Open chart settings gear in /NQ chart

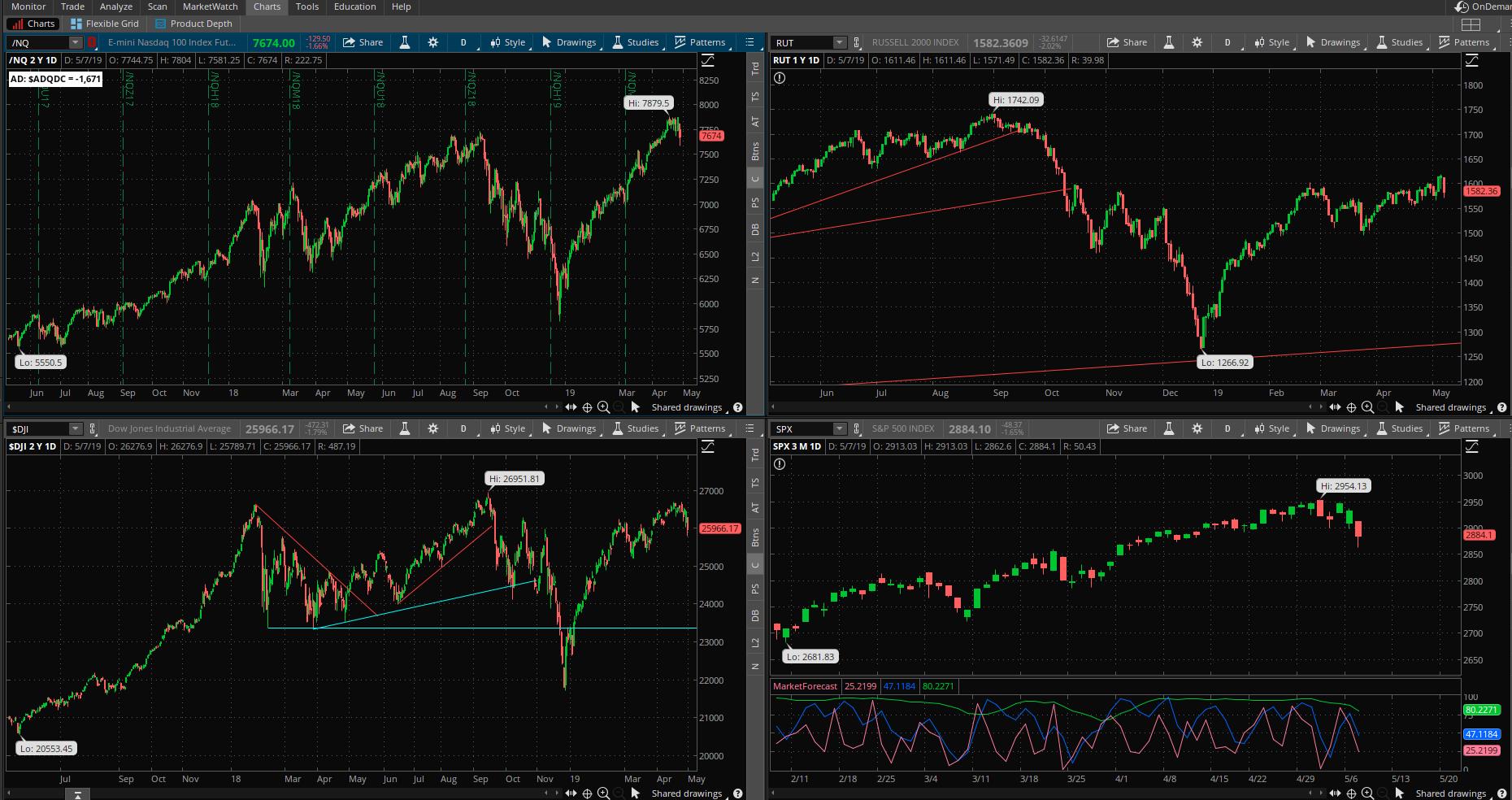433,42
